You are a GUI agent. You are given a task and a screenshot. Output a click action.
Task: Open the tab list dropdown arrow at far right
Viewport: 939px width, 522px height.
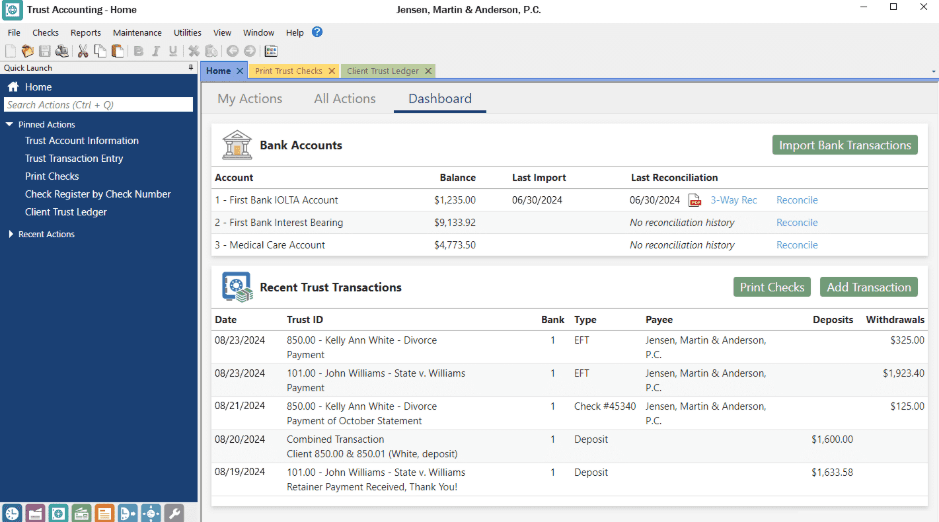(934, 71)
